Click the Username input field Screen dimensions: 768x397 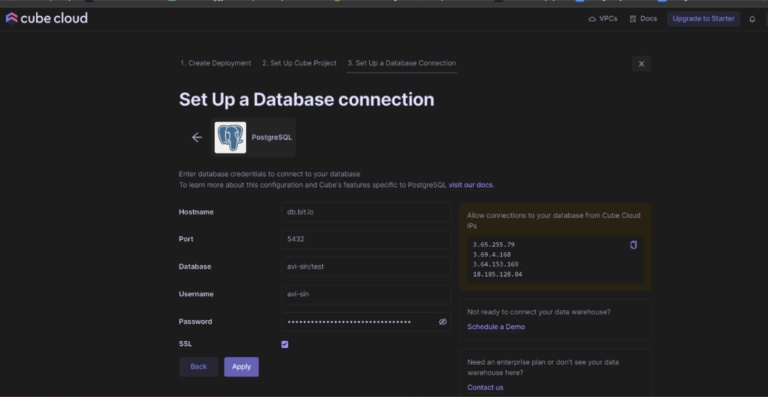click(x=366, y=294)
